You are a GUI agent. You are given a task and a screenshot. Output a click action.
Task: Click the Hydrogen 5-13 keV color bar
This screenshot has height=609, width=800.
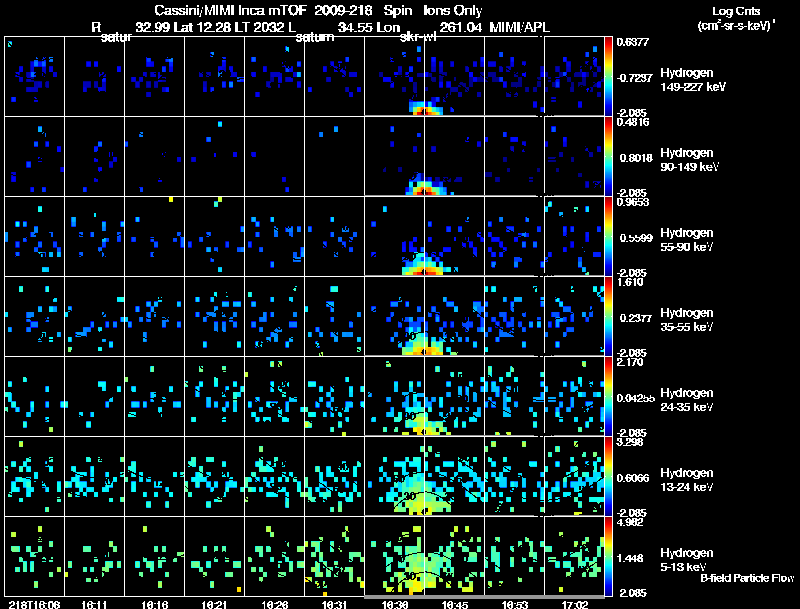[608, 556]
